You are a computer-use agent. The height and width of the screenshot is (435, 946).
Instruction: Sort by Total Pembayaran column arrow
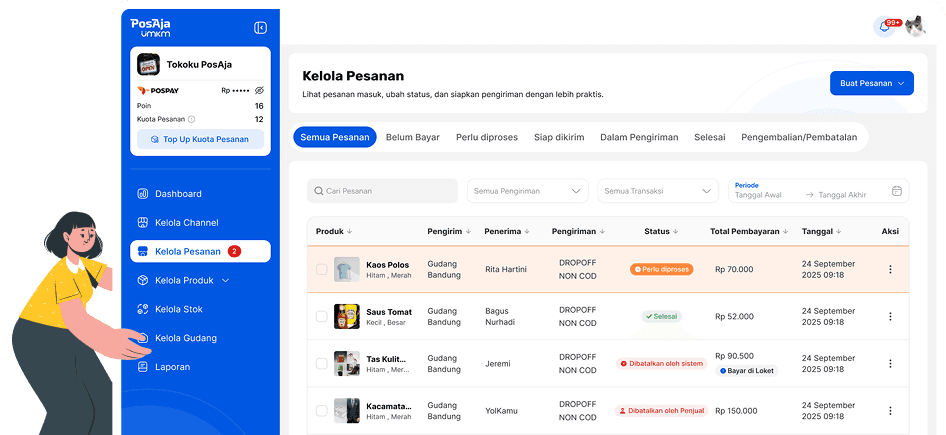(x=785, y=232)
